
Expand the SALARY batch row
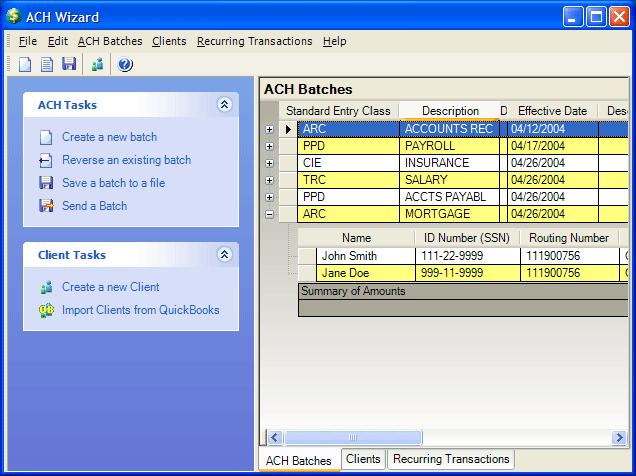269,180
